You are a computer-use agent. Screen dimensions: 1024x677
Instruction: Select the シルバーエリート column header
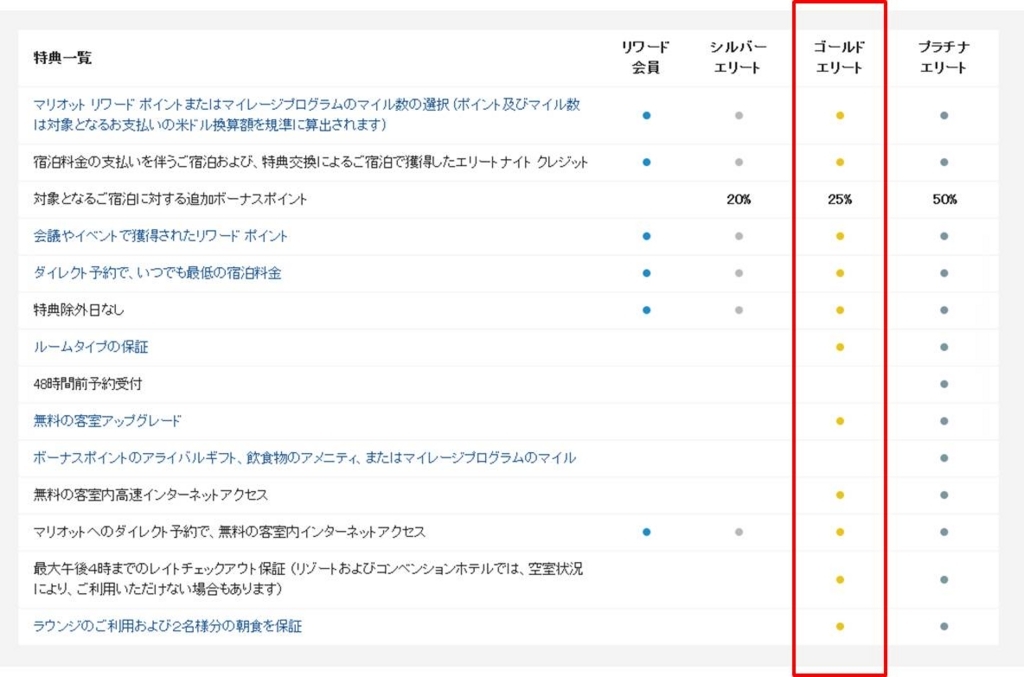click(x=738, y=57)
